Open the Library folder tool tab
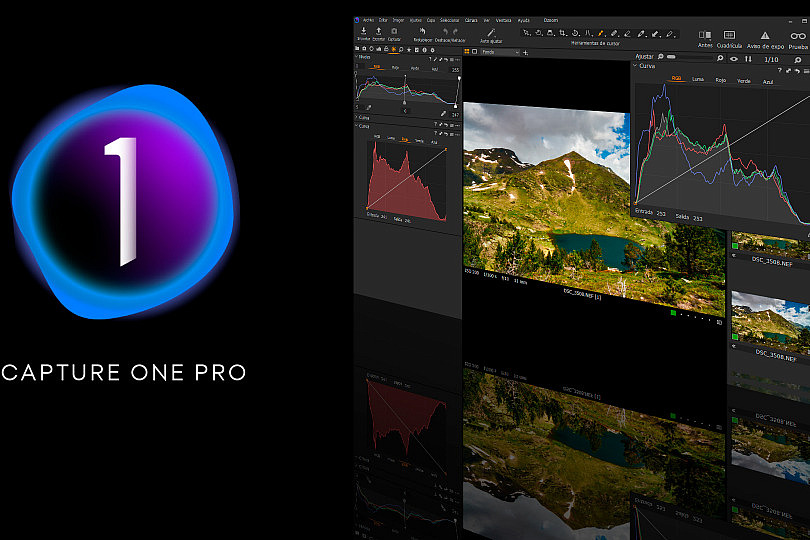Image resolution: width=810 pixels, height=540 pixels. (x=357, y=49)
